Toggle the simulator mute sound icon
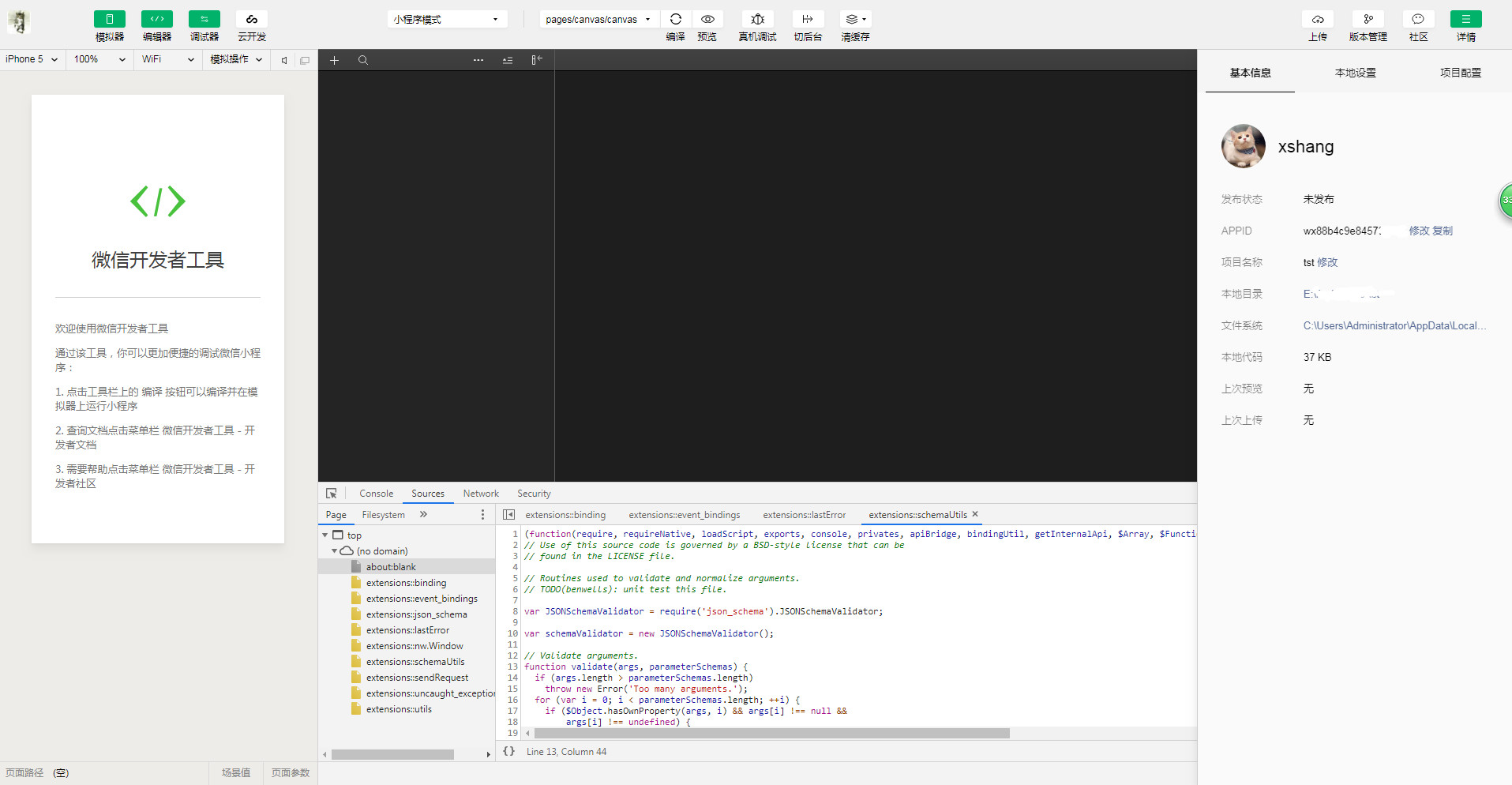This screenshot has height=785, width=1512. [284, 60]
